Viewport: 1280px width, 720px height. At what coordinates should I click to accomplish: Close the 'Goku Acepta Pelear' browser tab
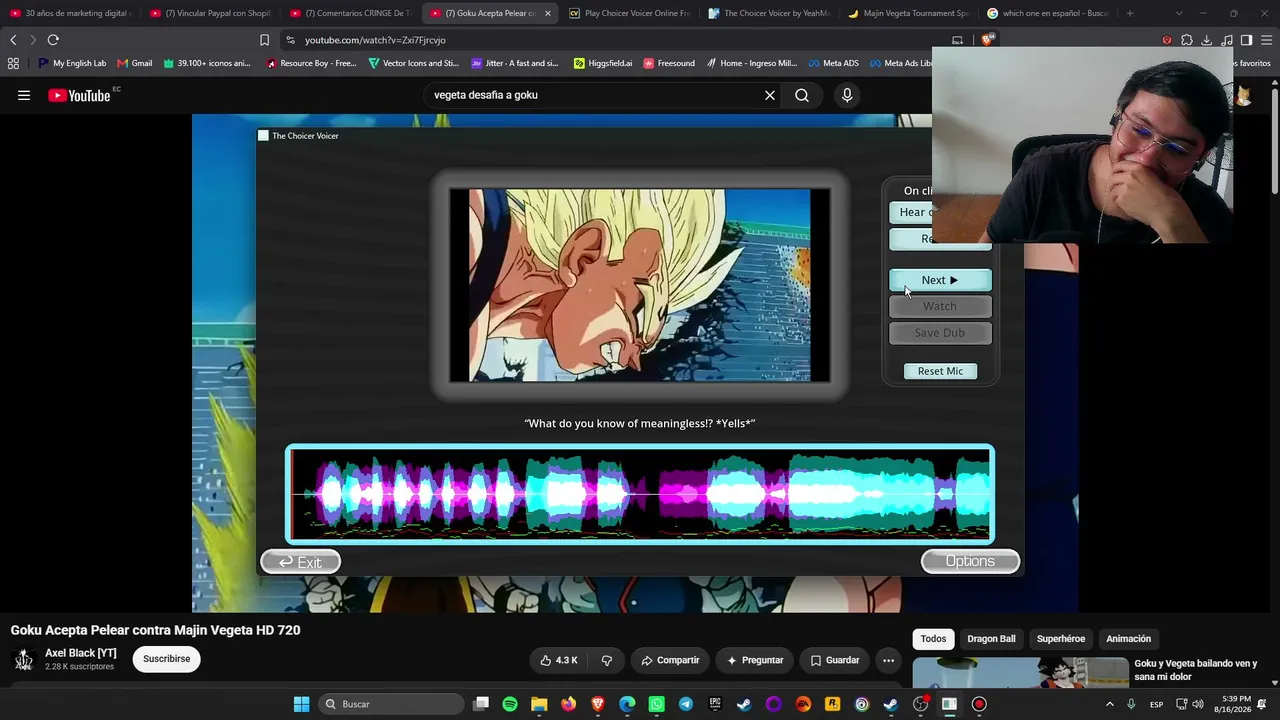pos(547,13)
